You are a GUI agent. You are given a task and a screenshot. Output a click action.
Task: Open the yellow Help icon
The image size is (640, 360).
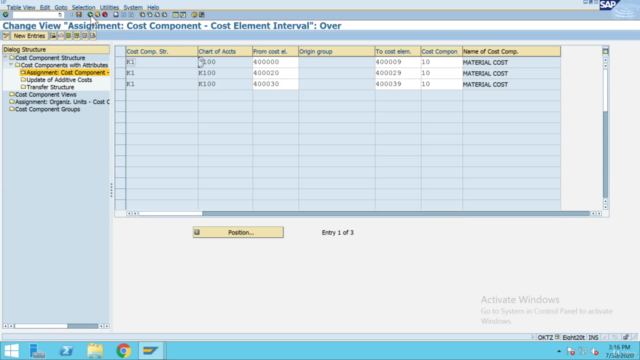[x=194, y=15]
